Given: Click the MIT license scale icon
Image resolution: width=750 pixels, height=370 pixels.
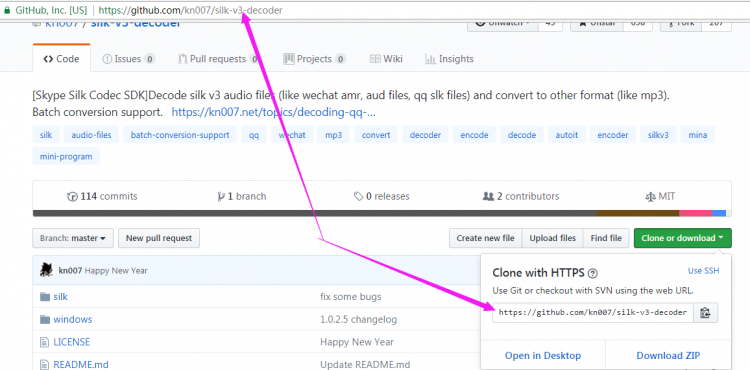Looking at the screenshot, I should click(650, 196).
